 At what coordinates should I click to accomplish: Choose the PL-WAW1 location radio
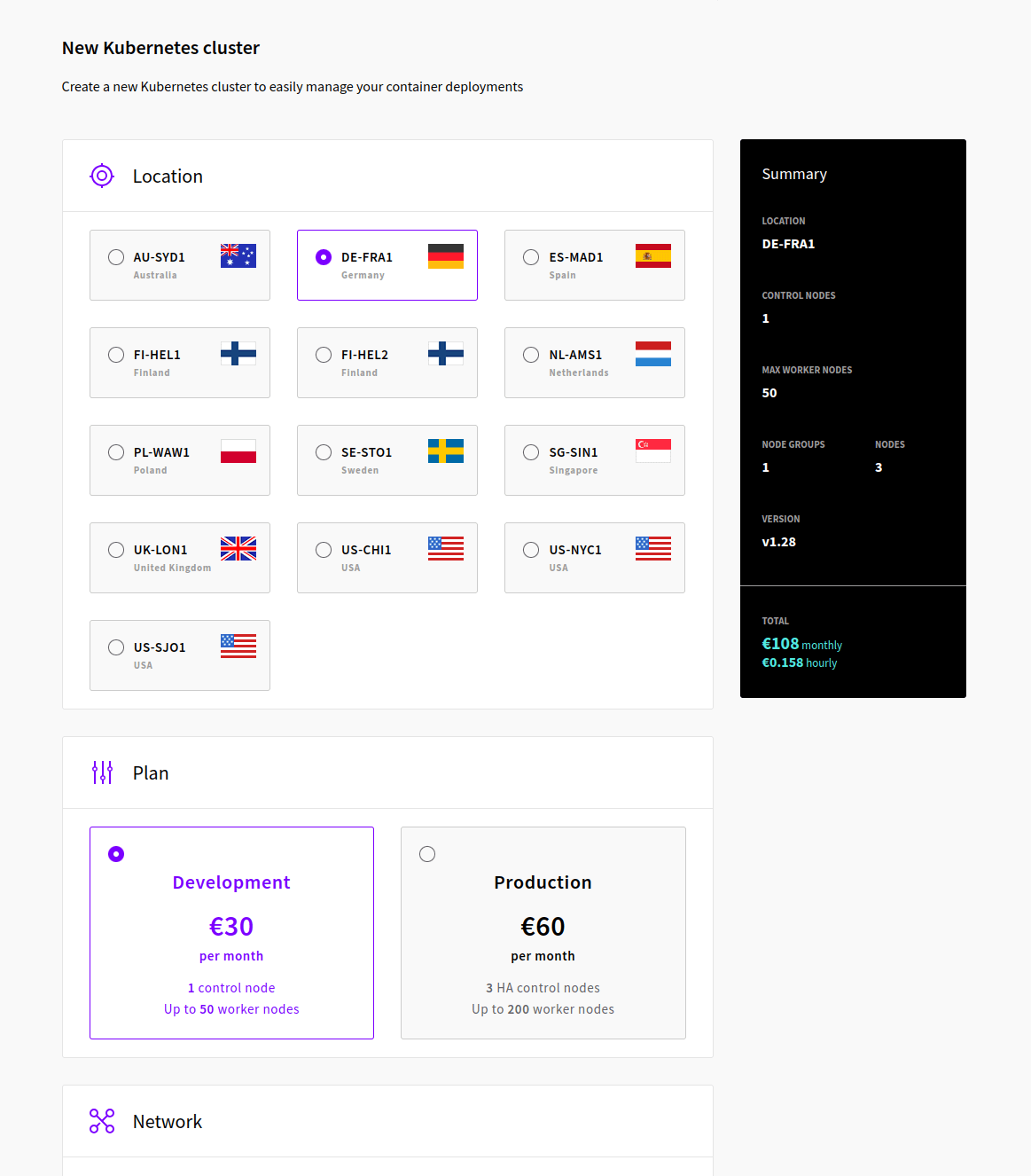pyautogui.click(x=116, y=452)
